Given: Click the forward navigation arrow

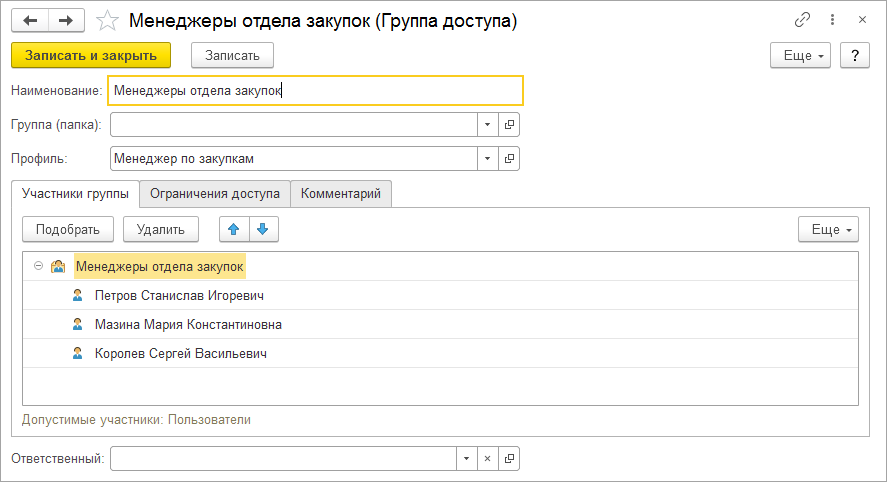Looking at the screenshot, I should coord(66,20).
